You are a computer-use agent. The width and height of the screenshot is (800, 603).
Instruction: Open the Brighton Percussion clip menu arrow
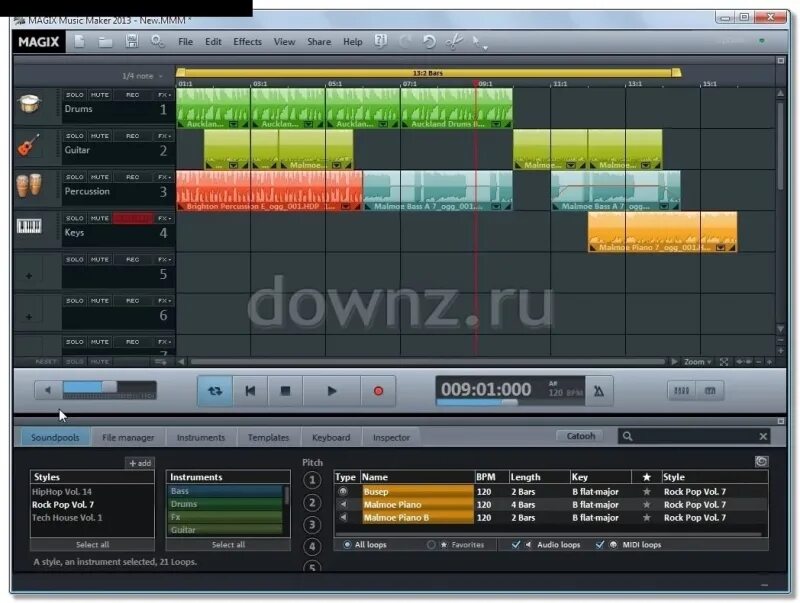tap(345, 207)
